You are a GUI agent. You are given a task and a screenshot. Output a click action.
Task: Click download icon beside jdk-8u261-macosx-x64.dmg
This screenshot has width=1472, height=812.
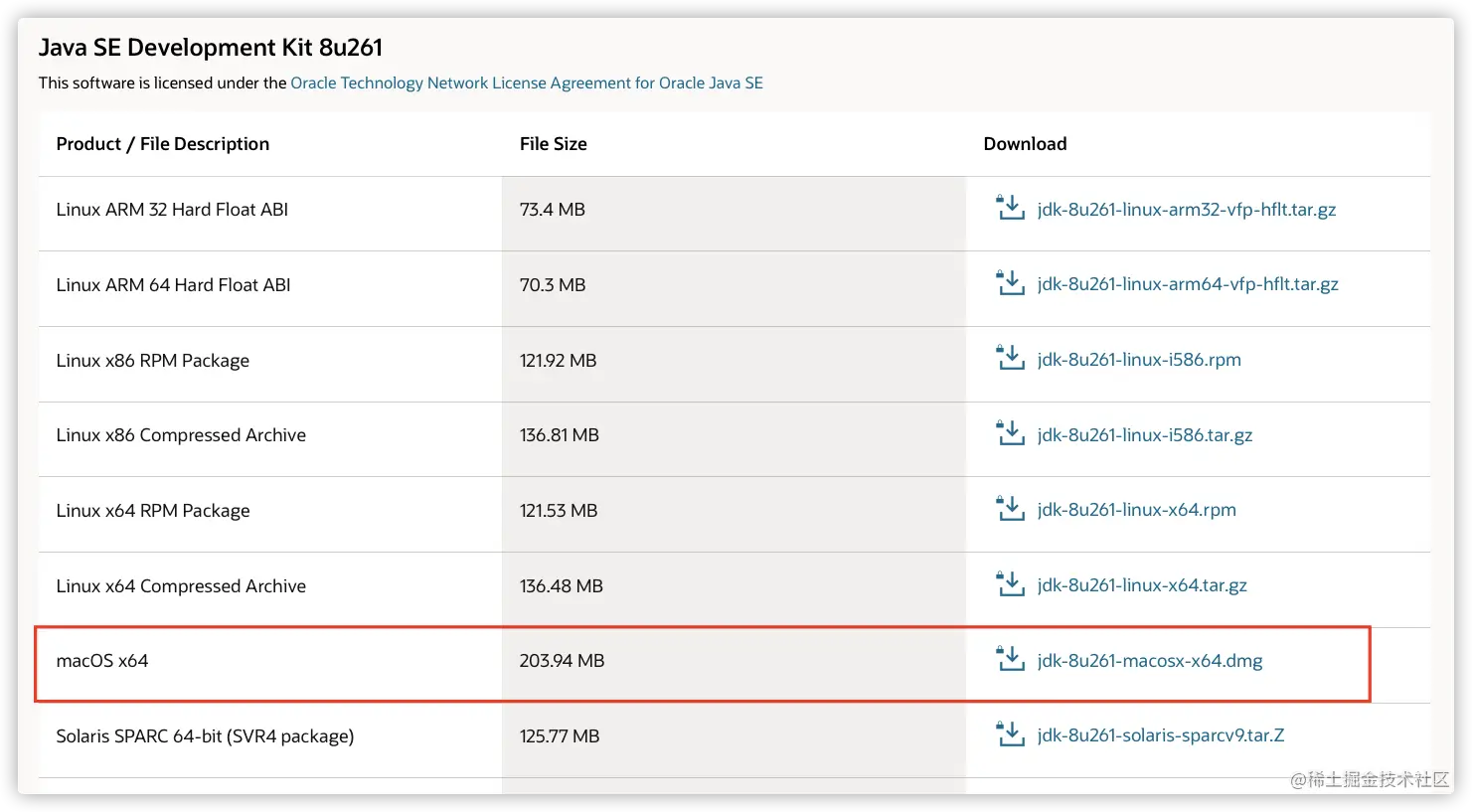[1010, 659]
